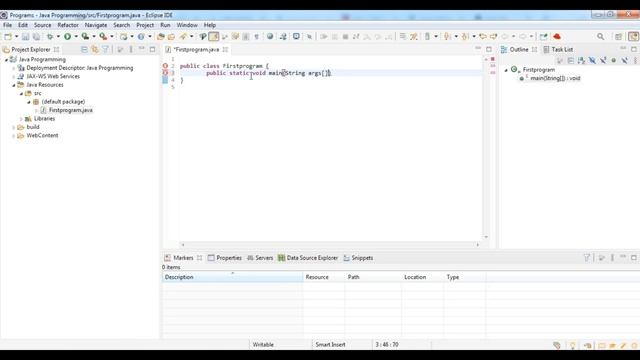
Task: Minimize the Project Explorer panel
Action: 142,49
